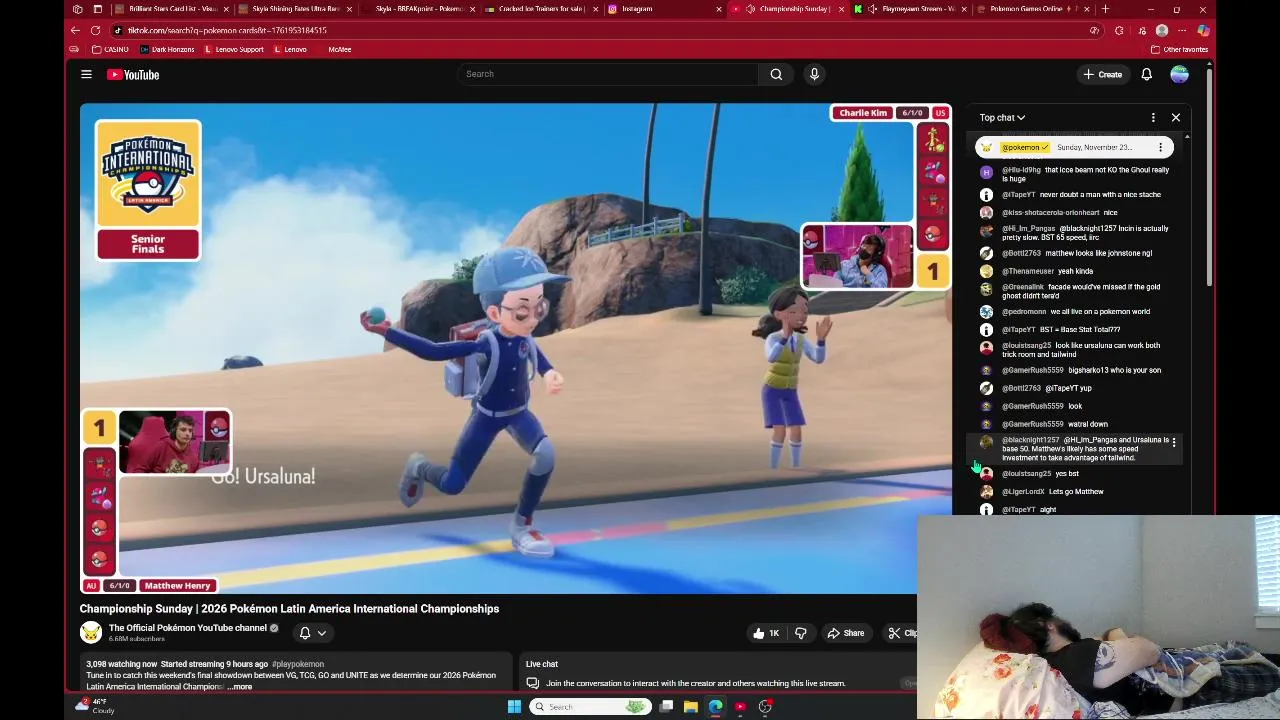
Task: Open the CASINO bookmark
Action: pos(110,49)
